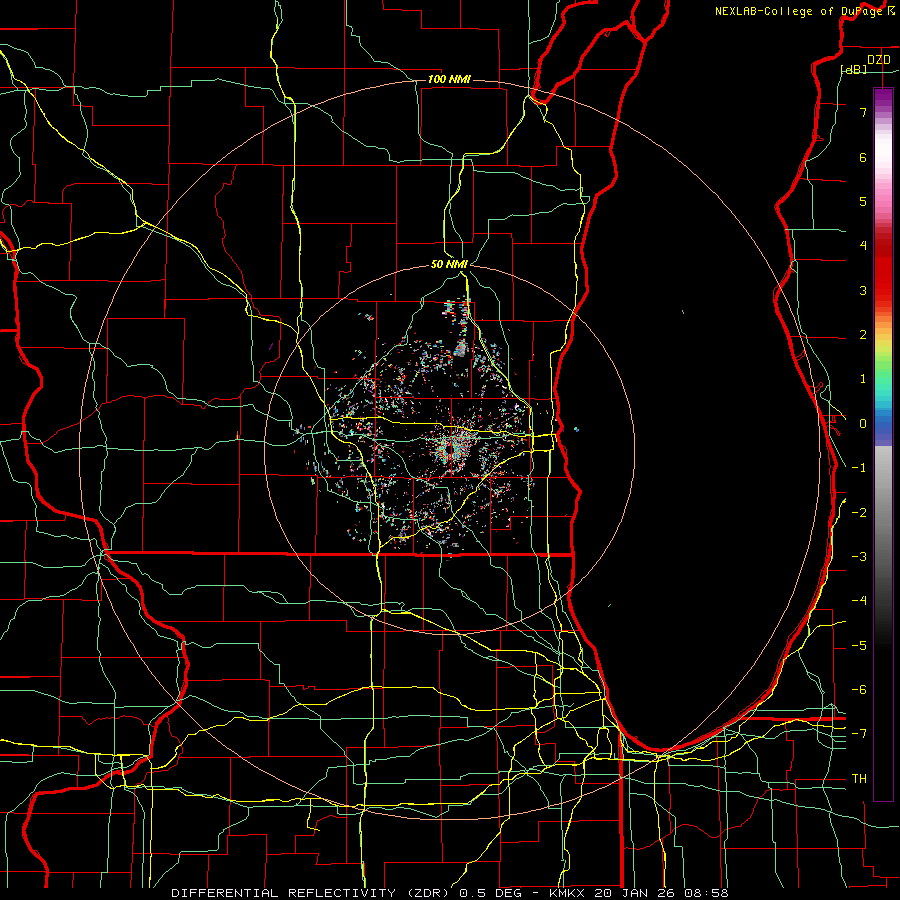Click the 50 NMI range ring label
Image resolution: width=900 pixels, height=900 pixels.
449,264
